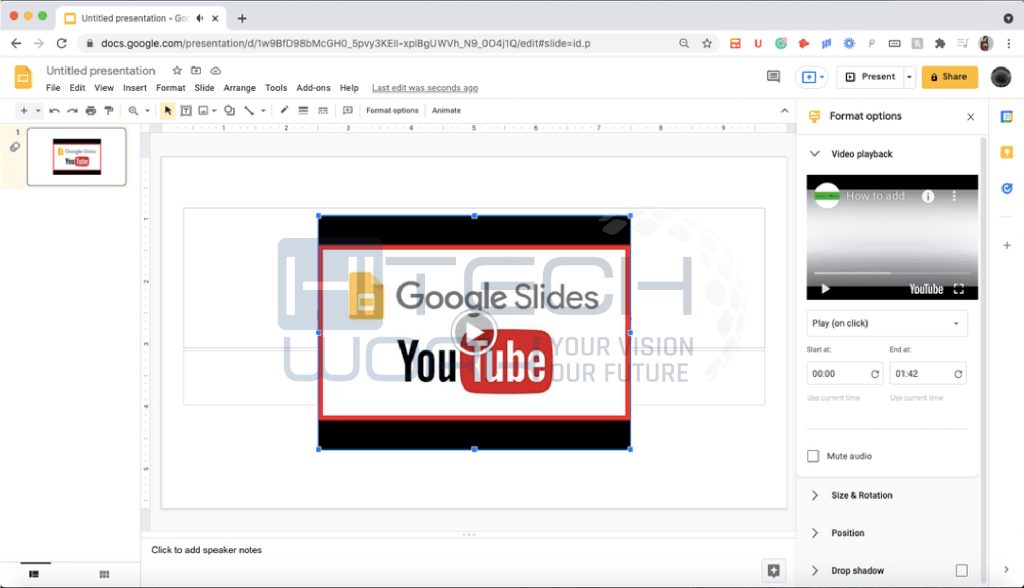Open the Insert menu

135,88
